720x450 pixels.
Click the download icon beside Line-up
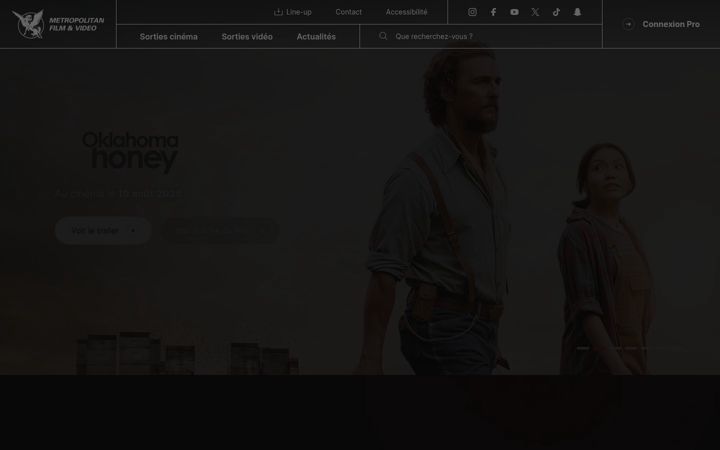tap(278, 12)
